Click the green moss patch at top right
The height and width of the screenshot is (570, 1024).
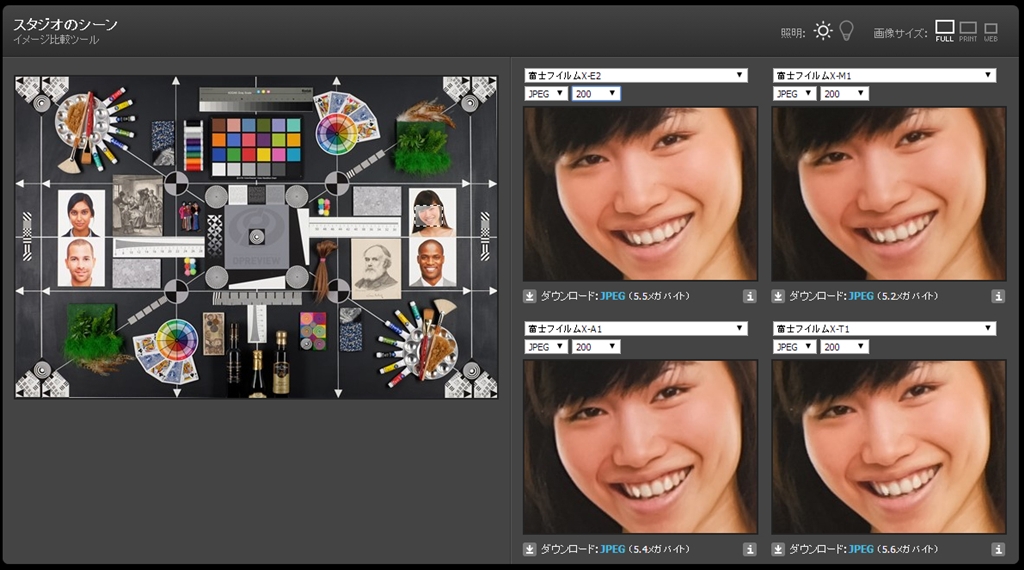[423, 148]
